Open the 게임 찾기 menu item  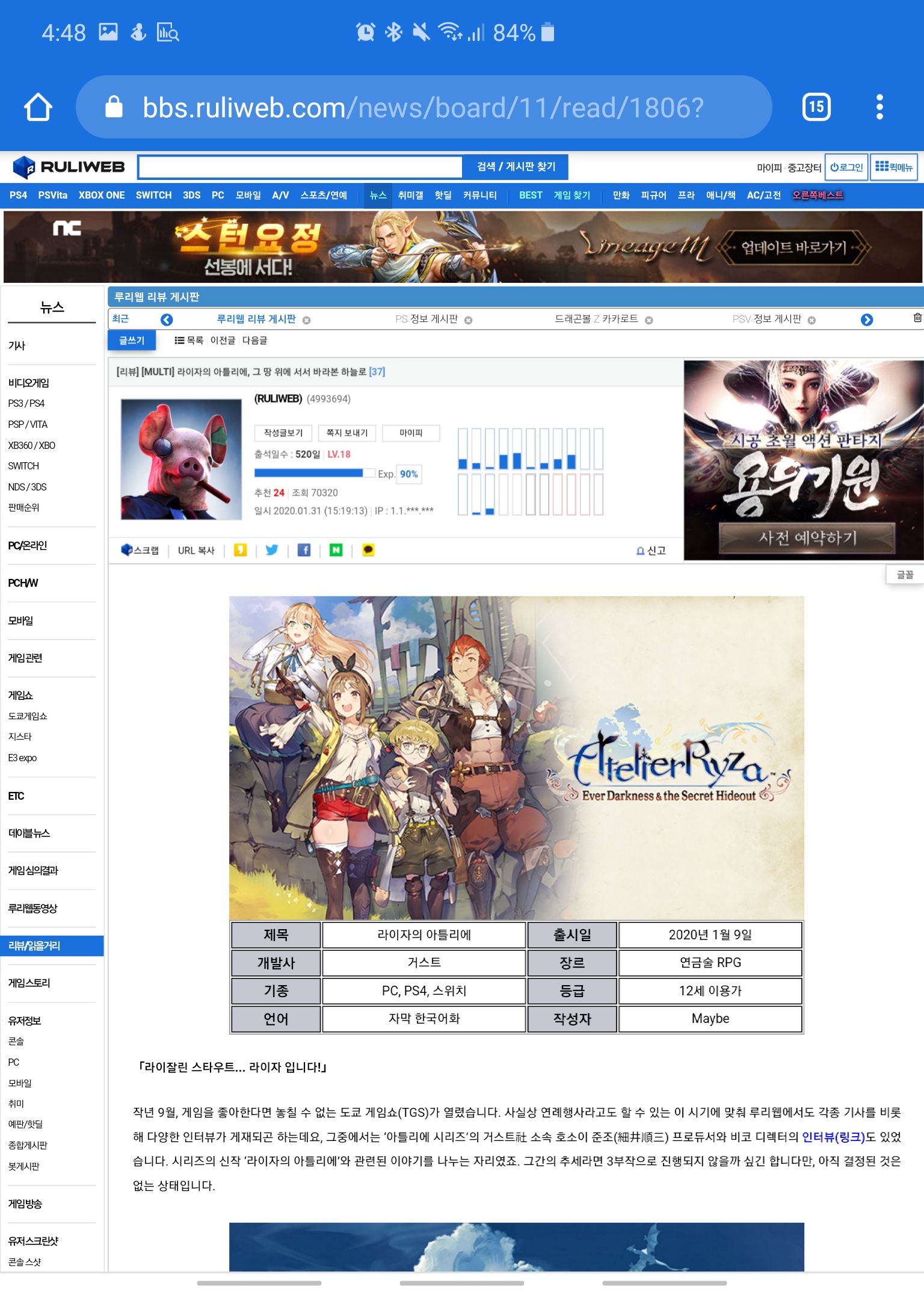[x=572, y=196]
